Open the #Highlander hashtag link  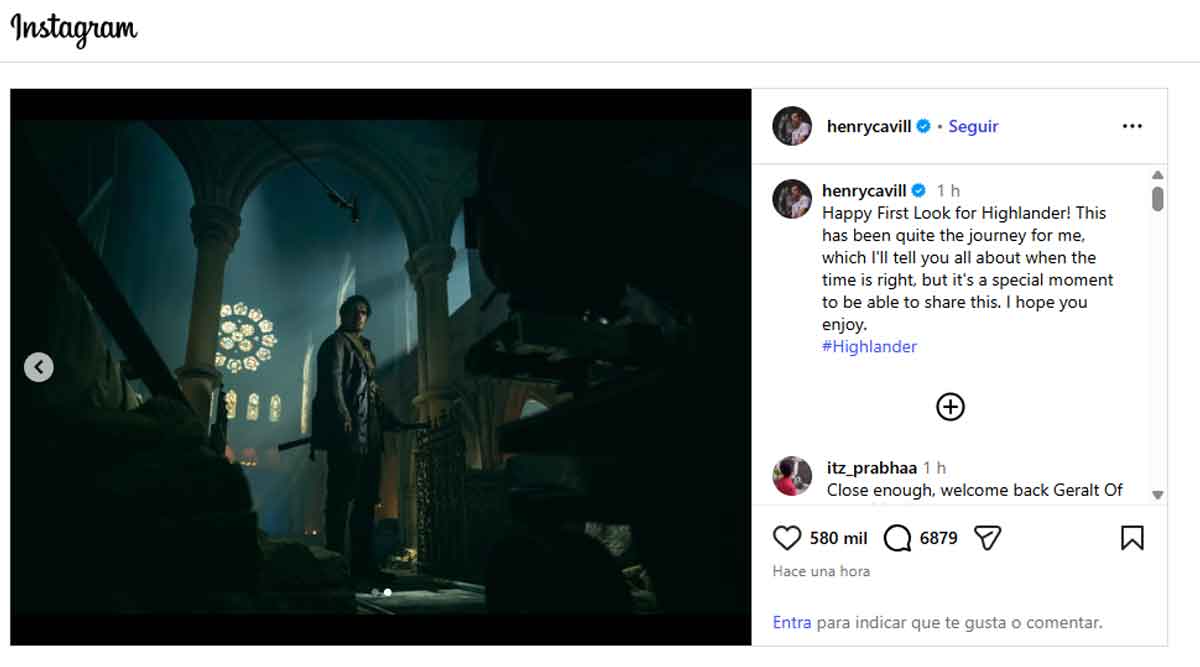coord(869,346)
